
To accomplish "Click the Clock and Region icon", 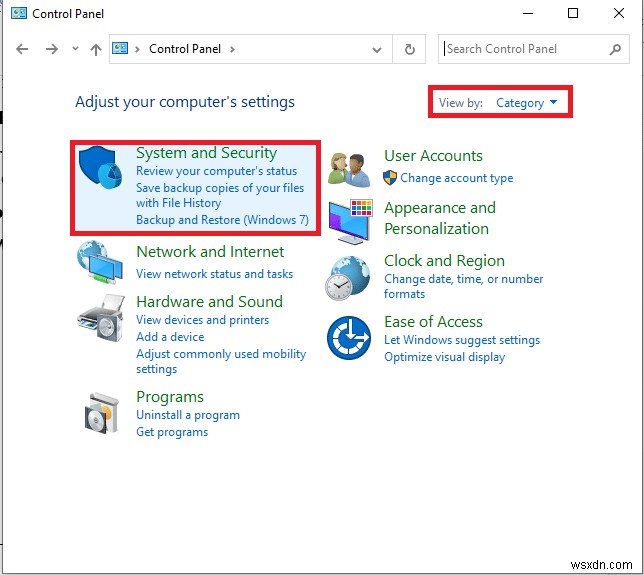I will pos(349,276).
